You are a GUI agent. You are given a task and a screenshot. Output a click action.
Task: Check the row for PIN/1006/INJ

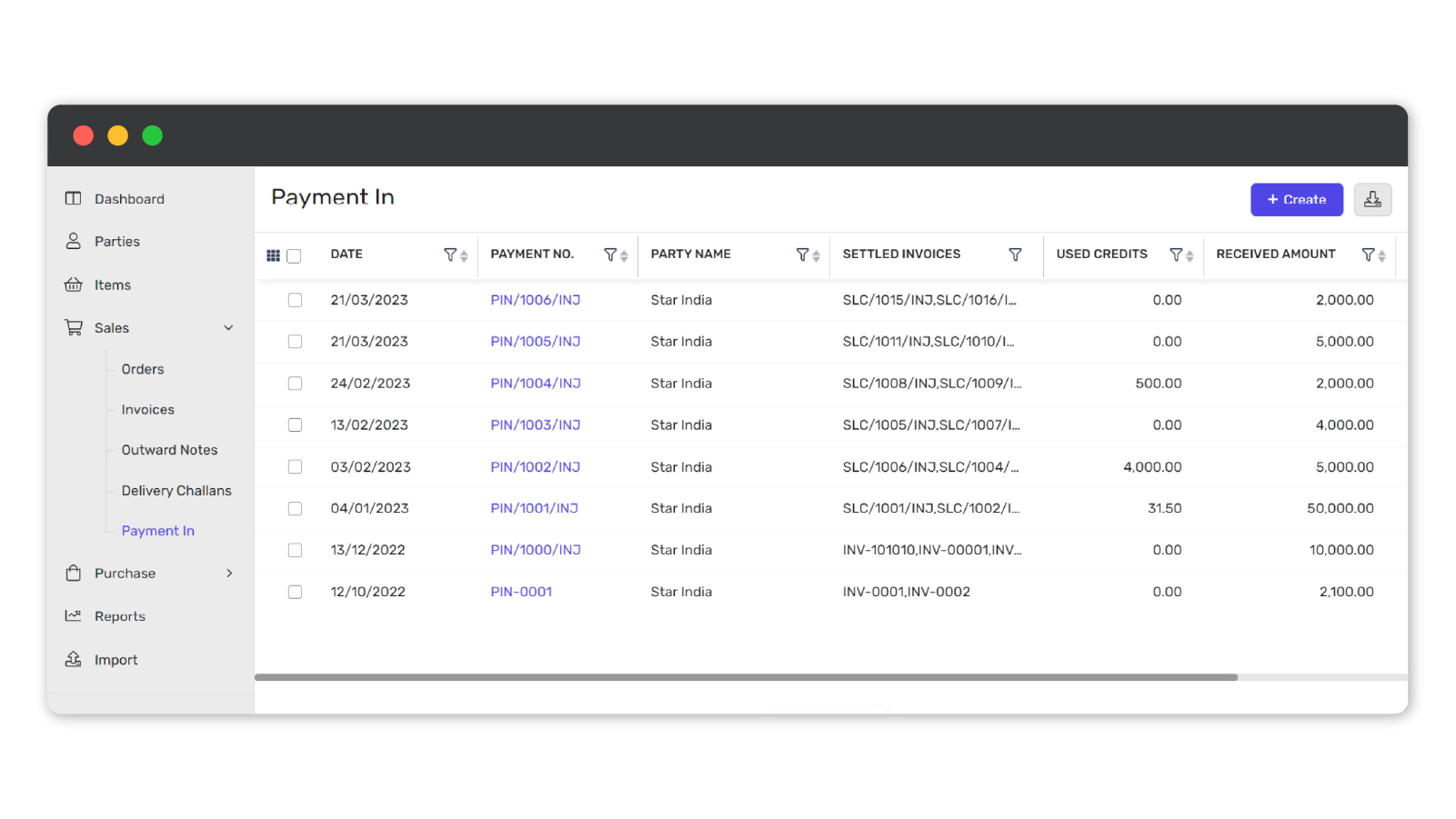point(295,300)
